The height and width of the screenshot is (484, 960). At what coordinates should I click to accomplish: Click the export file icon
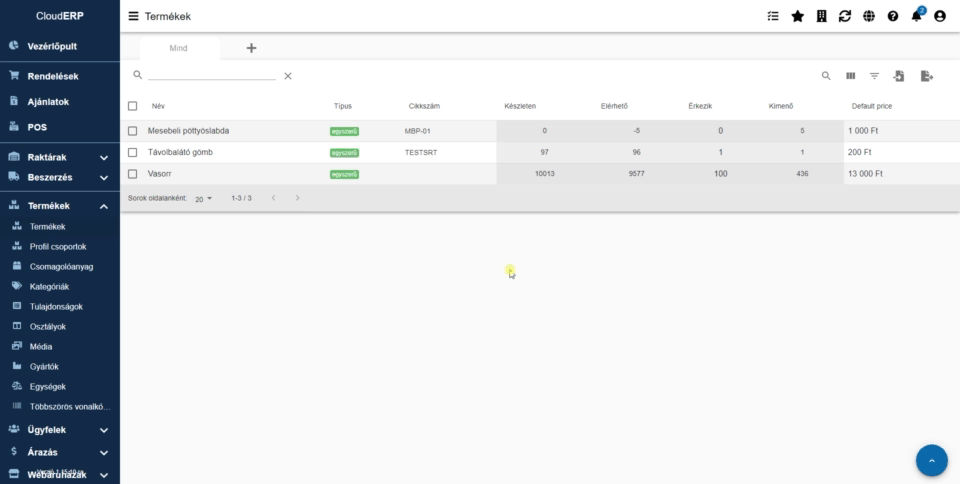click(926, 76)
